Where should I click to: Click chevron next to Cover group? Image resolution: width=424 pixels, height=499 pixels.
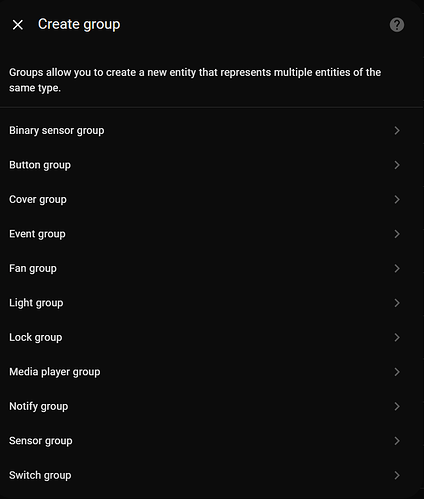397,199
